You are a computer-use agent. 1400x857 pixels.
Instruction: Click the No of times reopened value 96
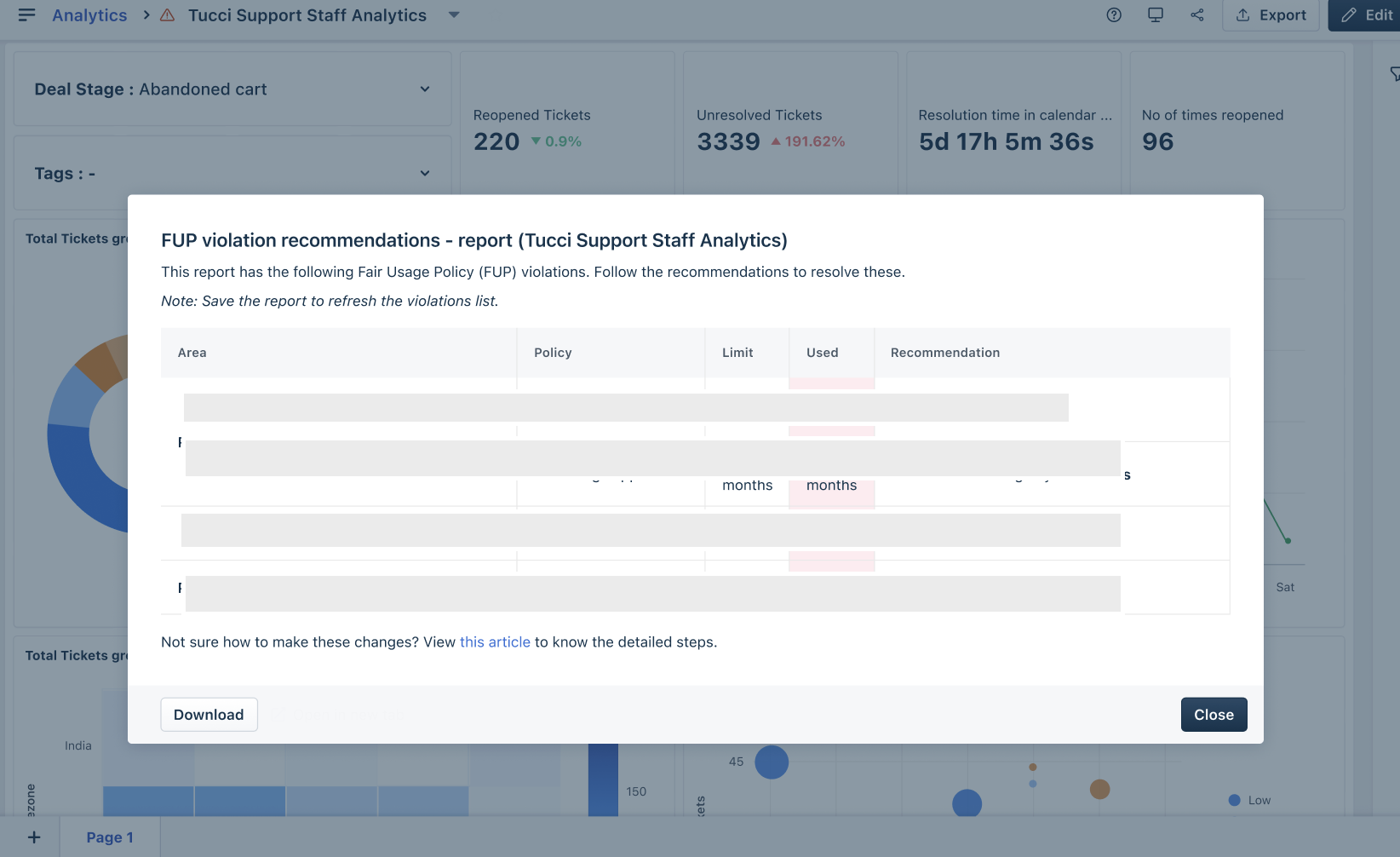(1157, 141)
